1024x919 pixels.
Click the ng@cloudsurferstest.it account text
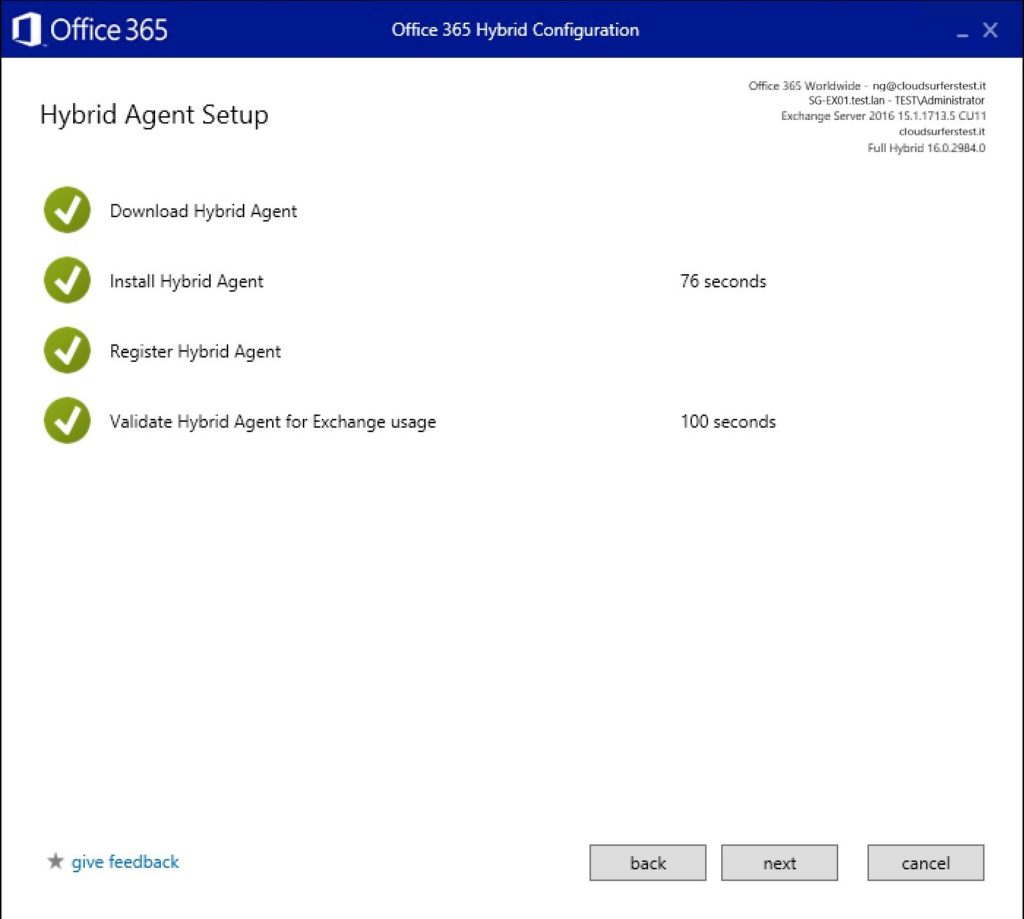pyautogui.click(x=929, y=86)
